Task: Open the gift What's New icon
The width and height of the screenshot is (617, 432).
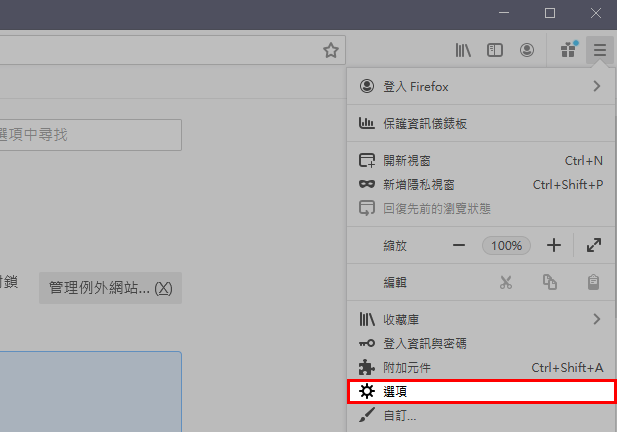Action: pyautogui.click(x=569, y=50)
